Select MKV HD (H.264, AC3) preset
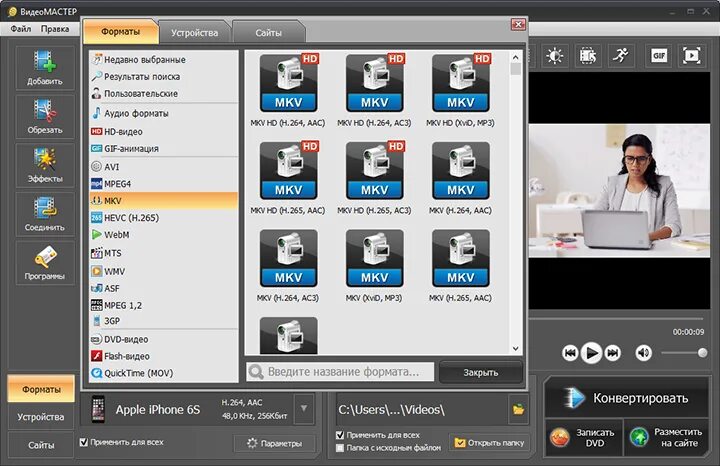 pos(374,91)
